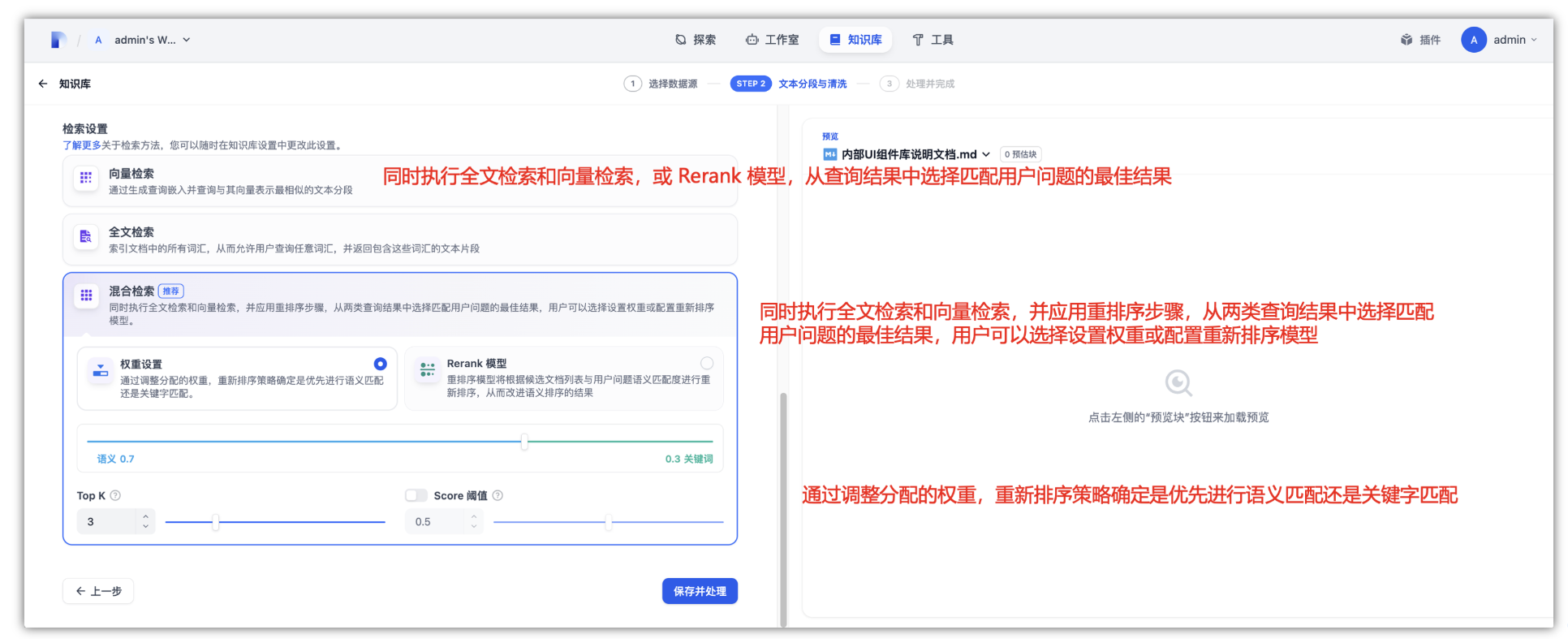The height and width of the screenshot is (643, 1568).
Task: Click step 1 选择数据源
Action: coord(661,84)
